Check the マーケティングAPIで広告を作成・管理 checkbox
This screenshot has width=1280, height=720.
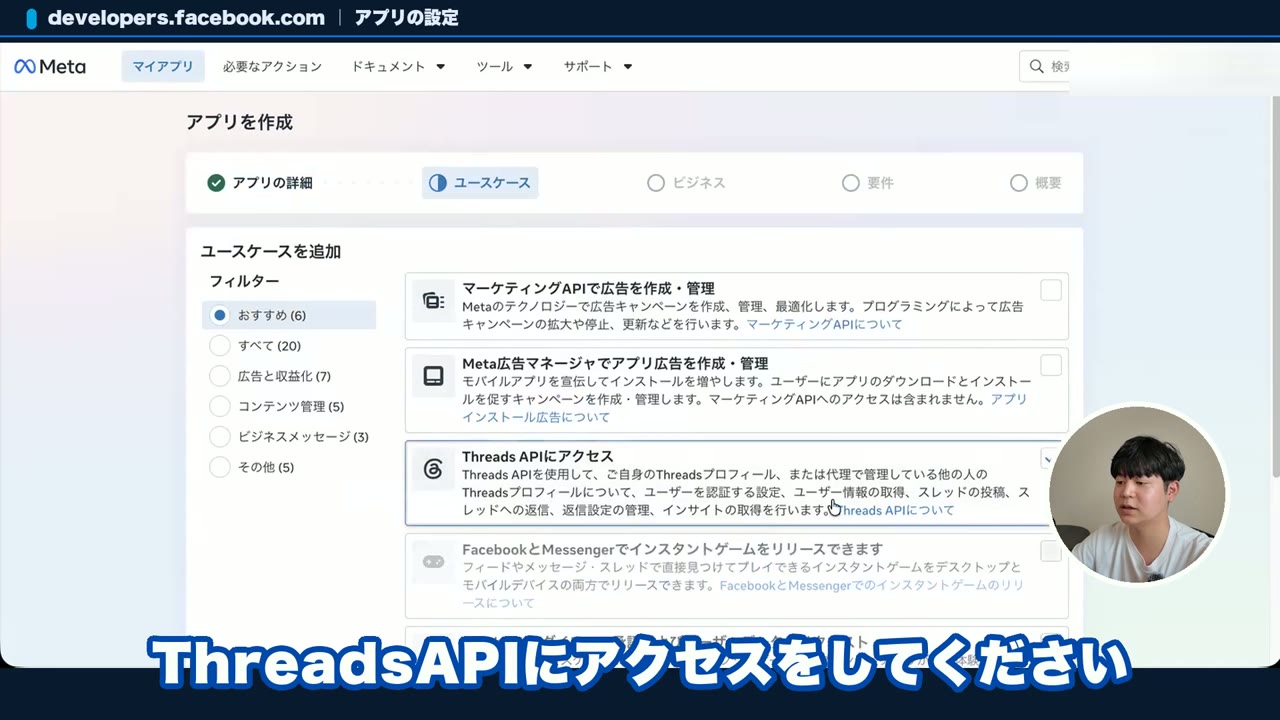(x=1051, y=290)
